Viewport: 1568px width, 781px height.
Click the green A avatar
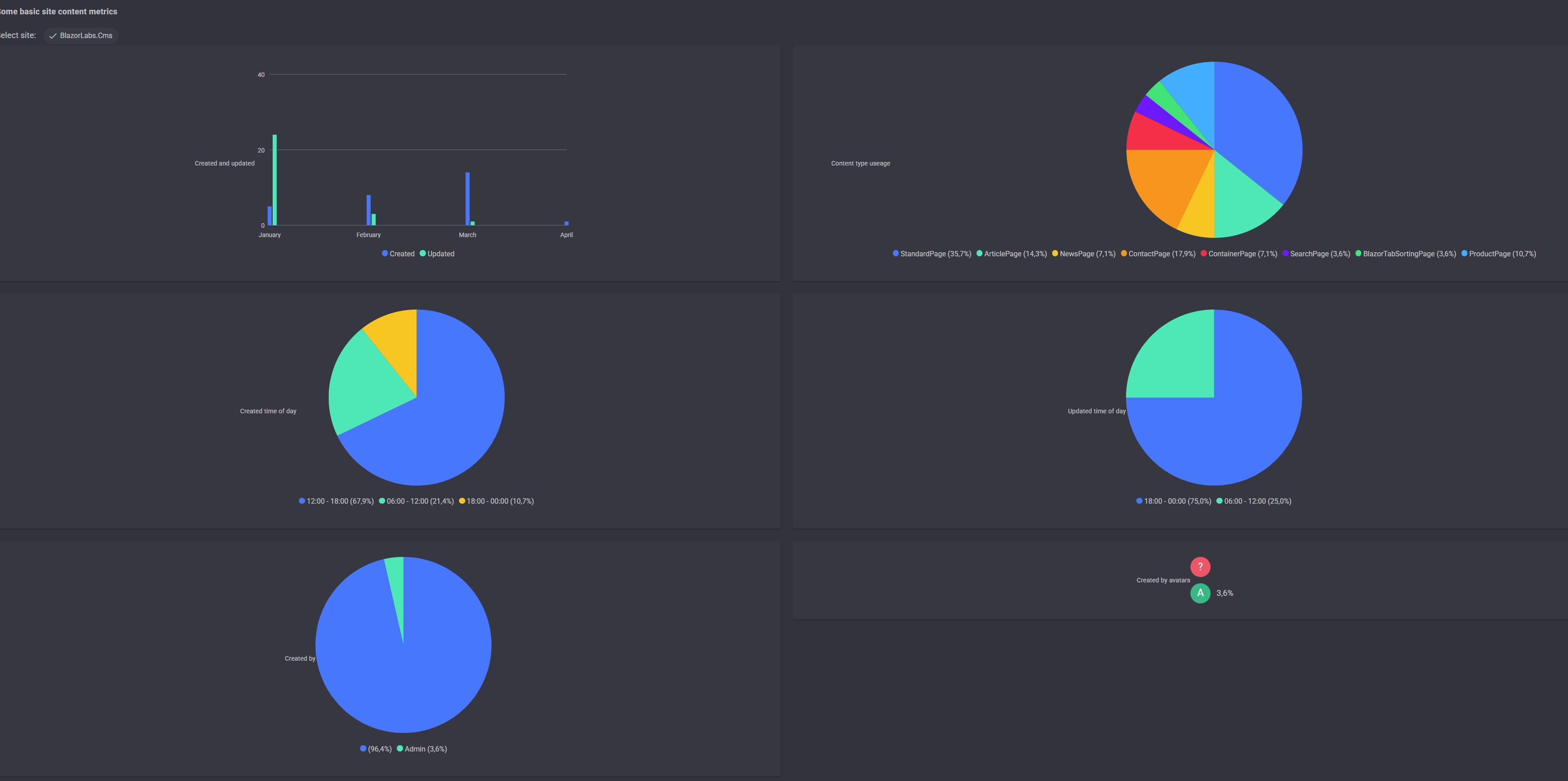pos(1200,593)
